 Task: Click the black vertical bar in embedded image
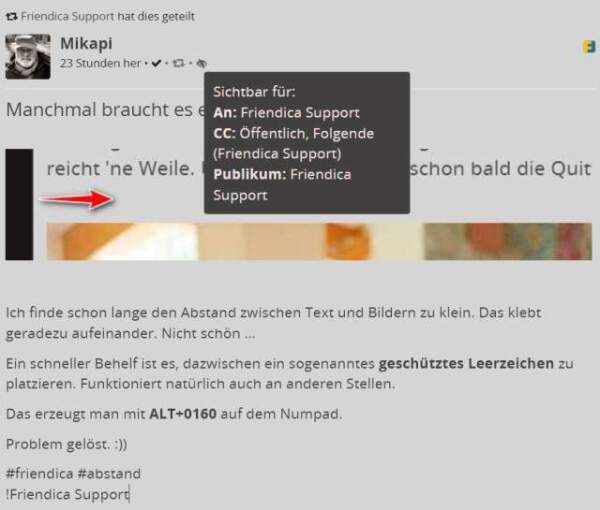coord(19,205)
